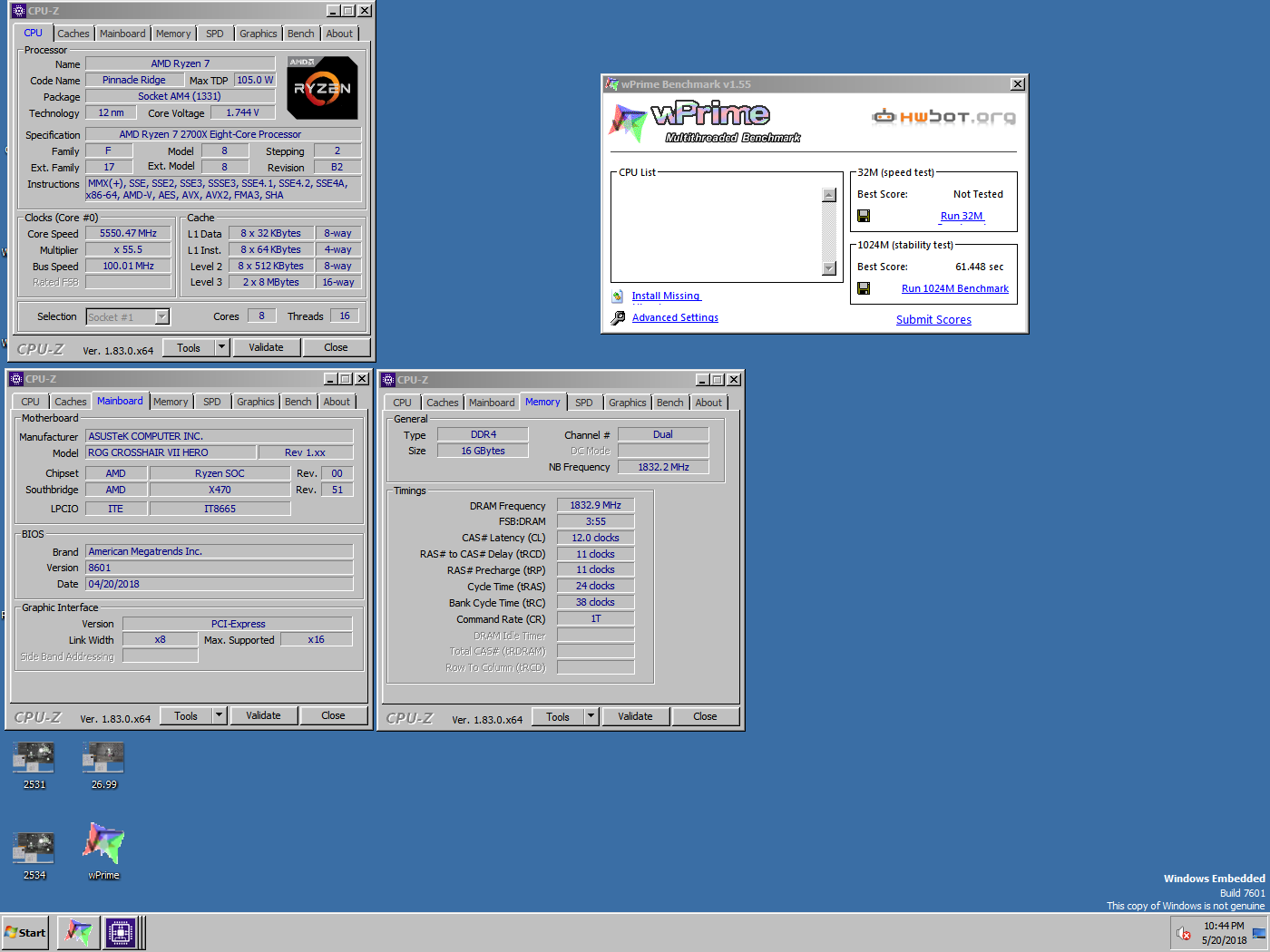Click the Install Missing page icon in wPrime
Screen dimensions: 1270x952
tap(618, 296)
